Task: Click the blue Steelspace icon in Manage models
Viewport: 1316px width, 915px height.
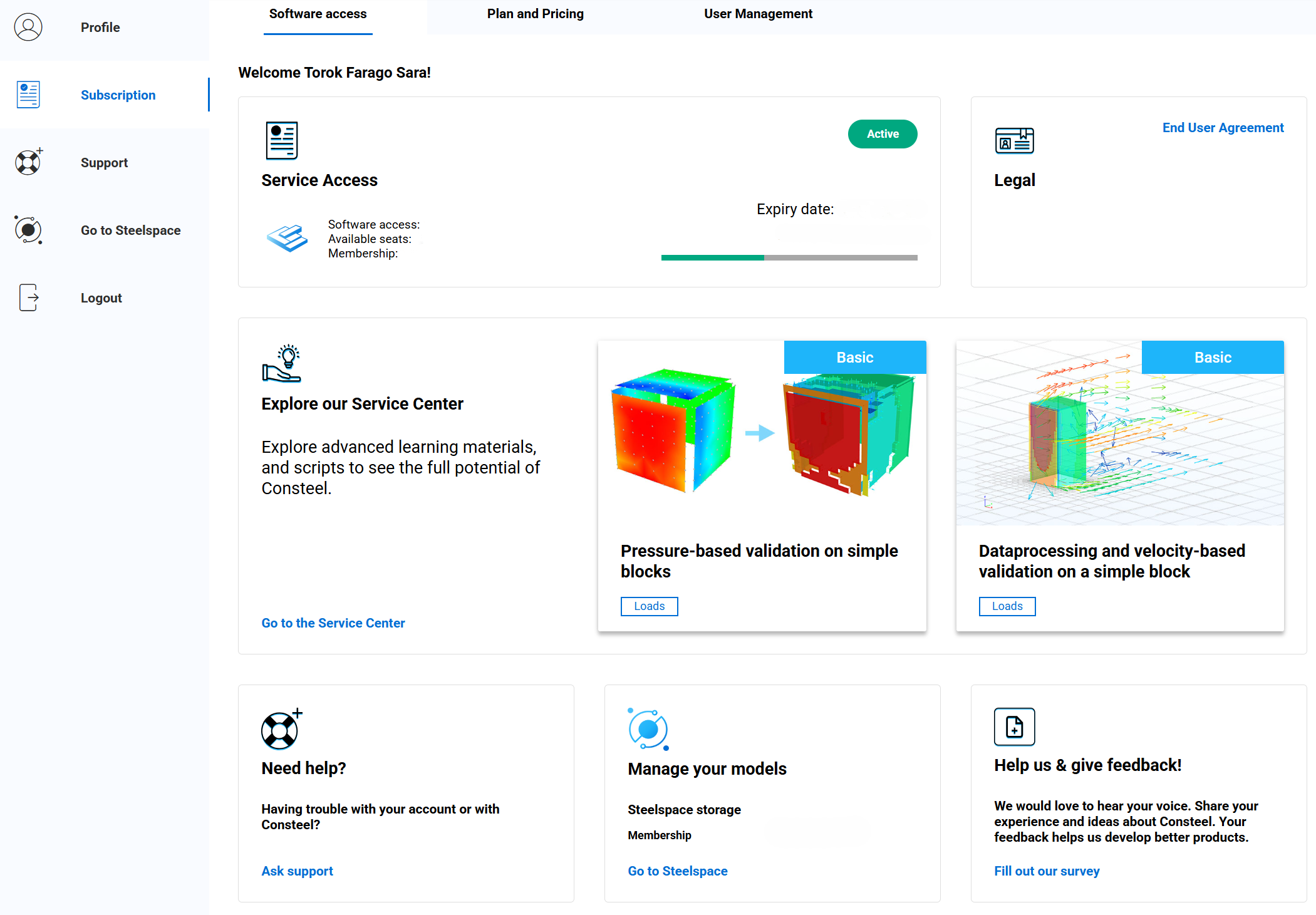Action: tap(648, 729)
